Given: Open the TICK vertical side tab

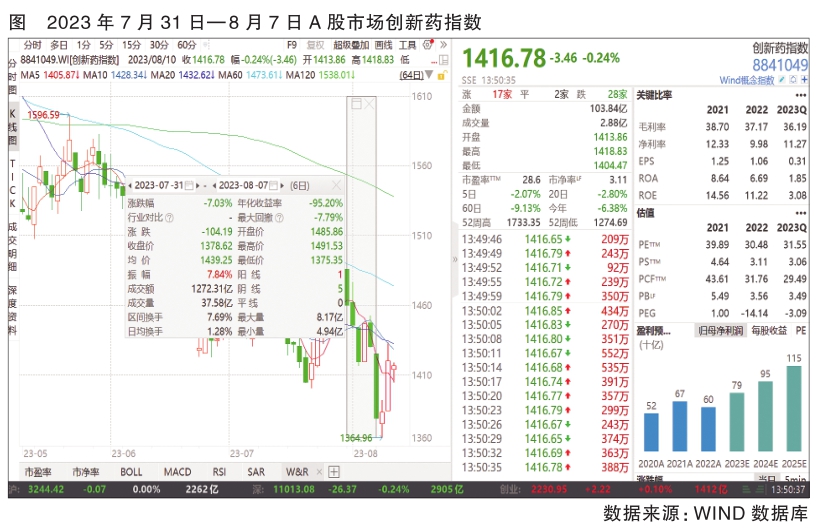Looking at the screenshot, I should point(13,183).
